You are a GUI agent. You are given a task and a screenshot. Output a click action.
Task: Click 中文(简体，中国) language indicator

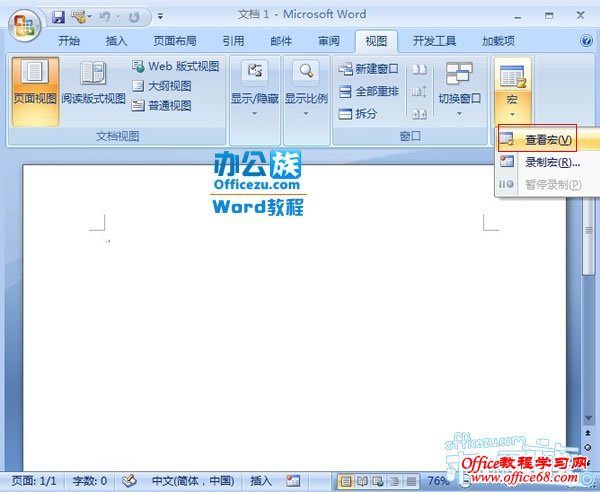click(193, 481)
